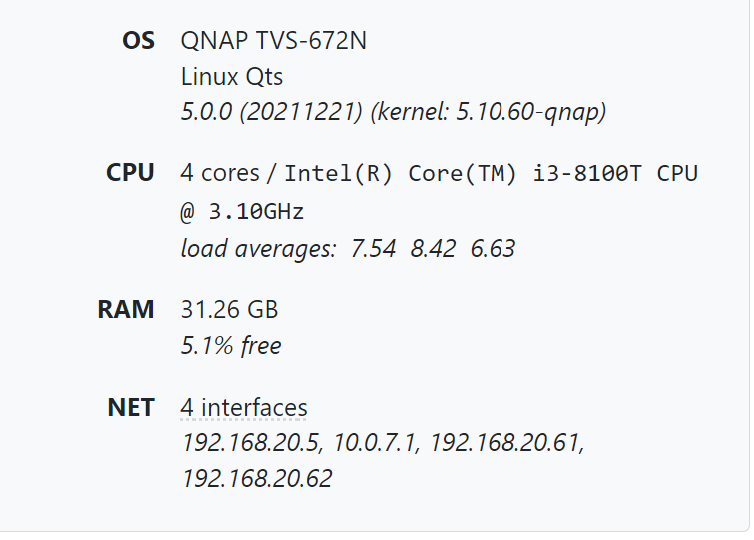Click the Intel Core i3-8100T processor name

pyautogui.click(x=490, y=173)
